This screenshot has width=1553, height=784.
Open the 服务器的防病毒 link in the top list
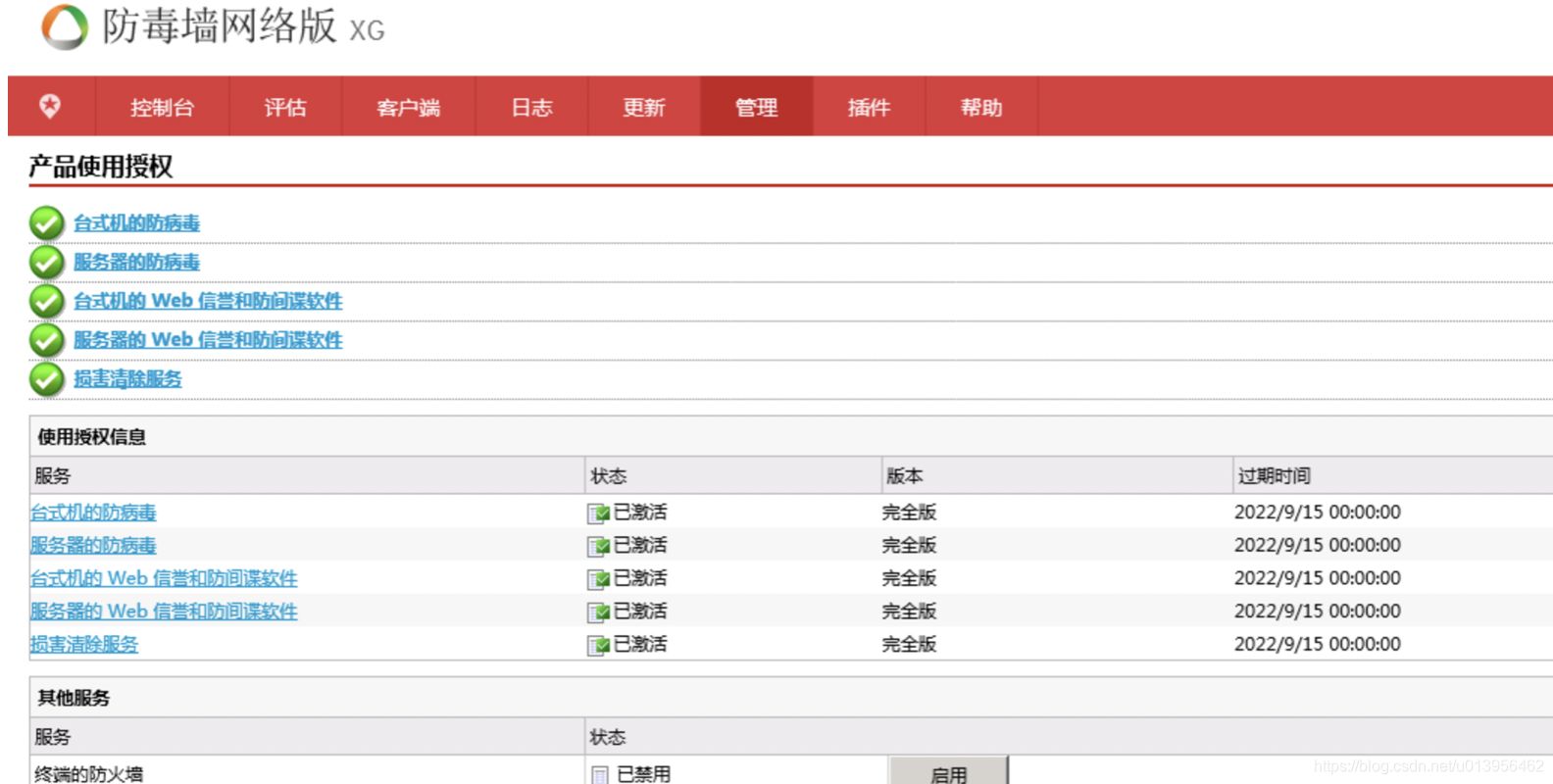click(x=136, y=262)
